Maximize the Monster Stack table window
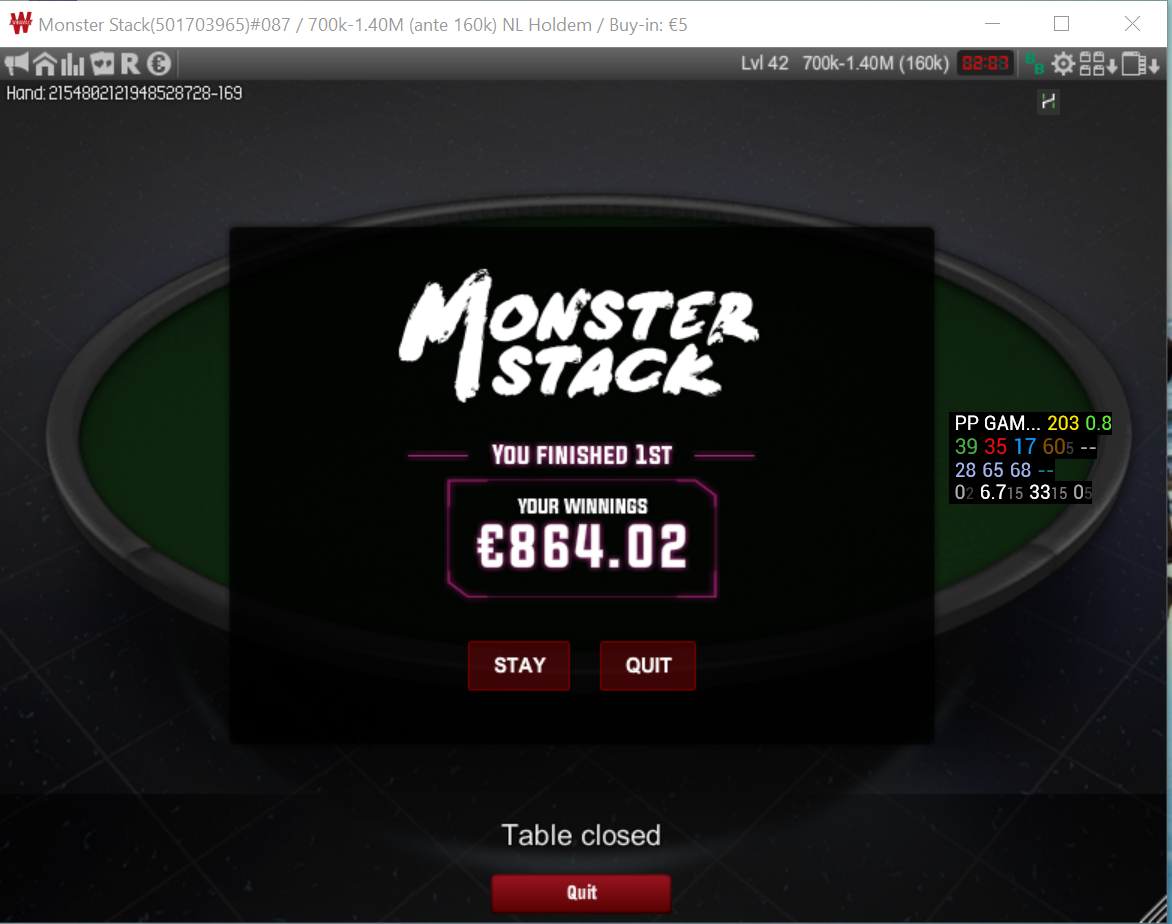Image resolution: width=1172 pixels, height=924 pixels. point(1061,24)
